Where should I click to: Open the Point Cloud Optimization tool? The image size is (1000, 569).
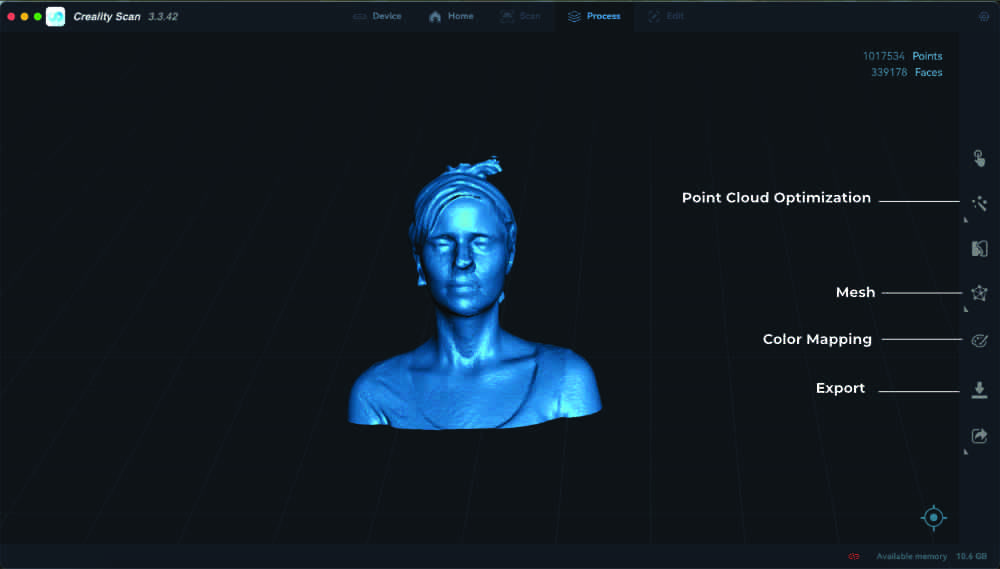click(x=979, y=203)
